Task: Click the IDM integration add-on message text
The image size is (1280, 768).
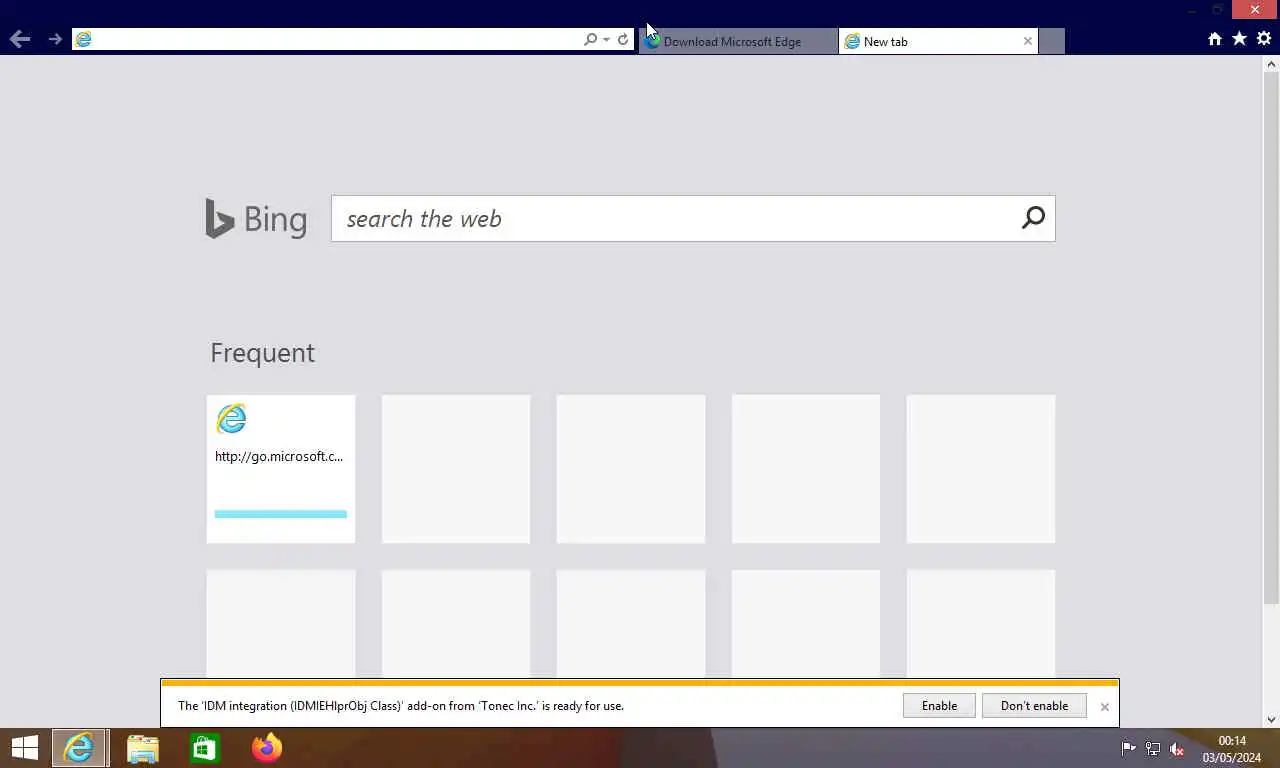Action: click(401, 706)
